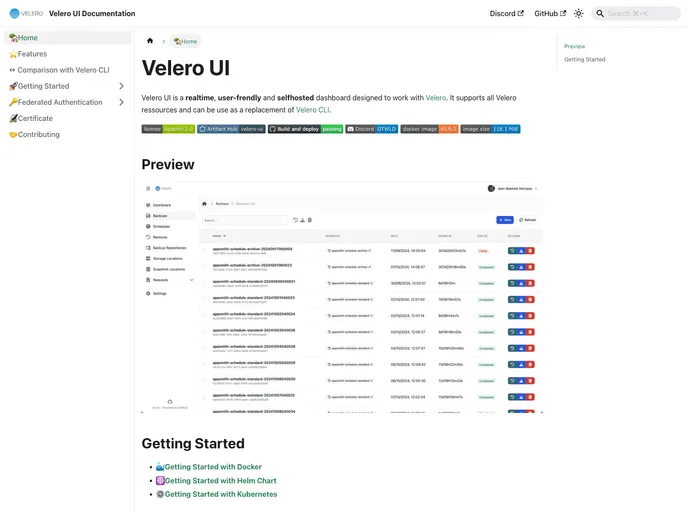Open the dashboard preview screenshot
This screenshot has height=512, width=688.
coord(342,297)
